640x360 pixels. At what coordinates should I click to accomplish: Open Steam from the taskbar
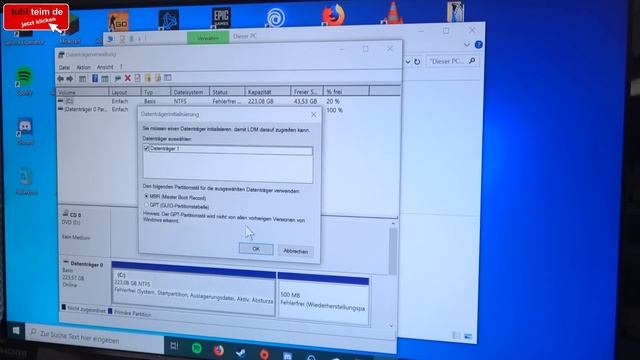241,353
